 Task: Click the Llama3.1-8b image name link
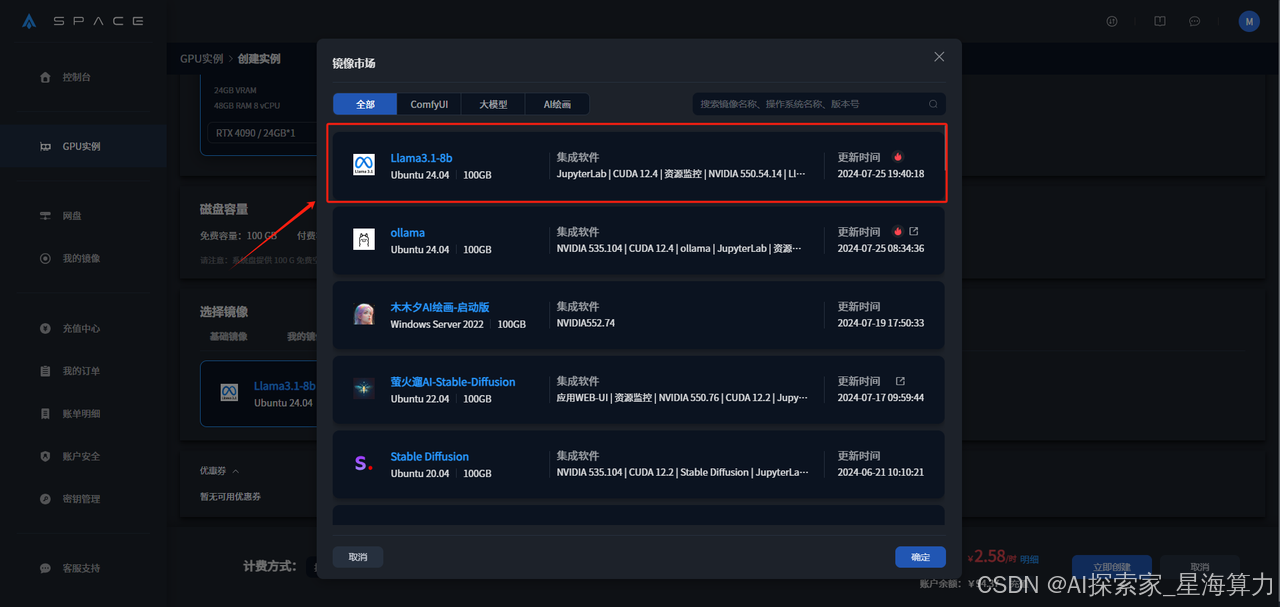pyautogui.click(x=421, y=158)
